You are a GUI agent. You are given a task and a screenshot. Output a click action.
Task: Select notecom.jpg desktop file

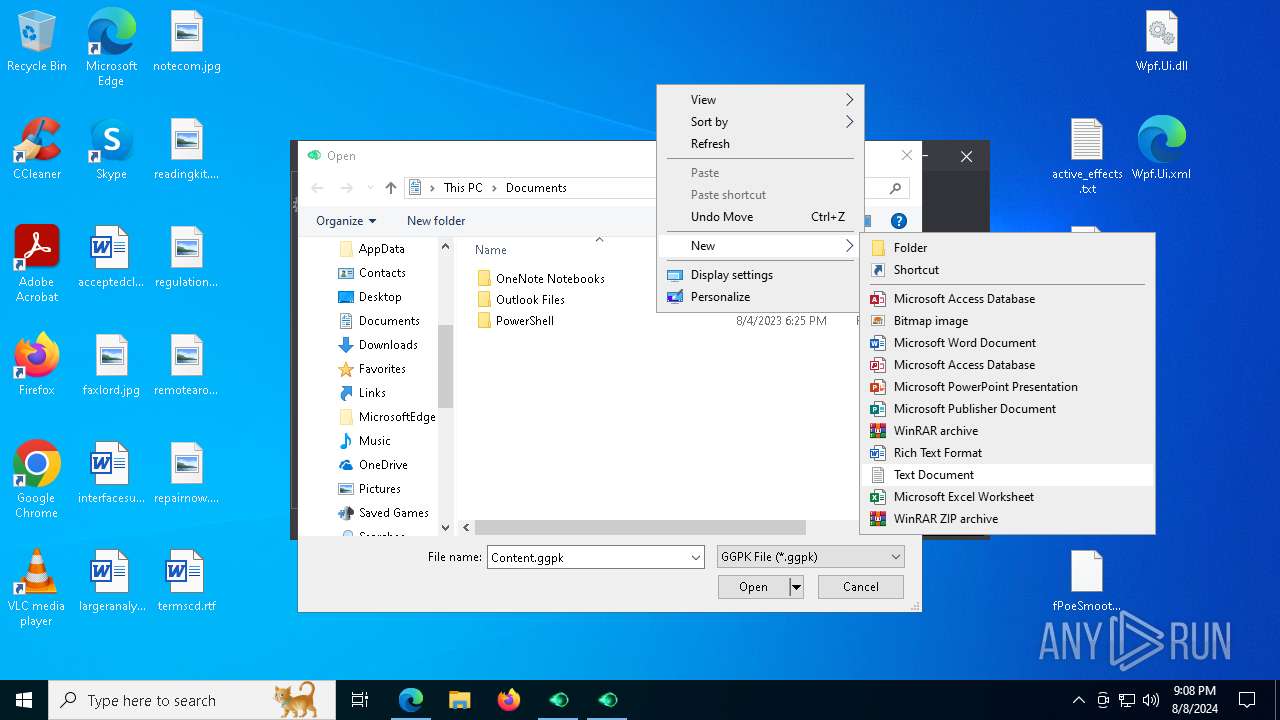tap(187, 42)
